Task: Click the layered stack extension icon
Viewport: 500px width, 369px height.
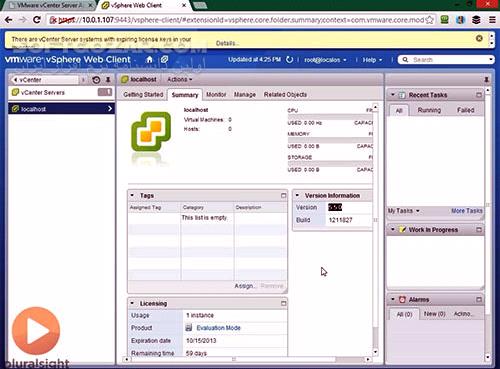Action: 476,20
